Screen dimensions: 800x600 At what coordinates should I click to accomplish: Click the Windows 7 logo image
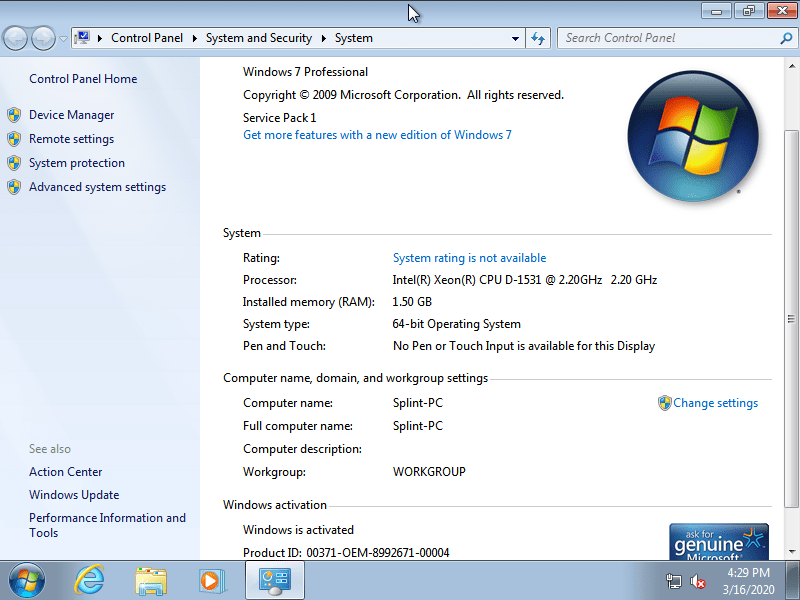[x=693, y=136]
